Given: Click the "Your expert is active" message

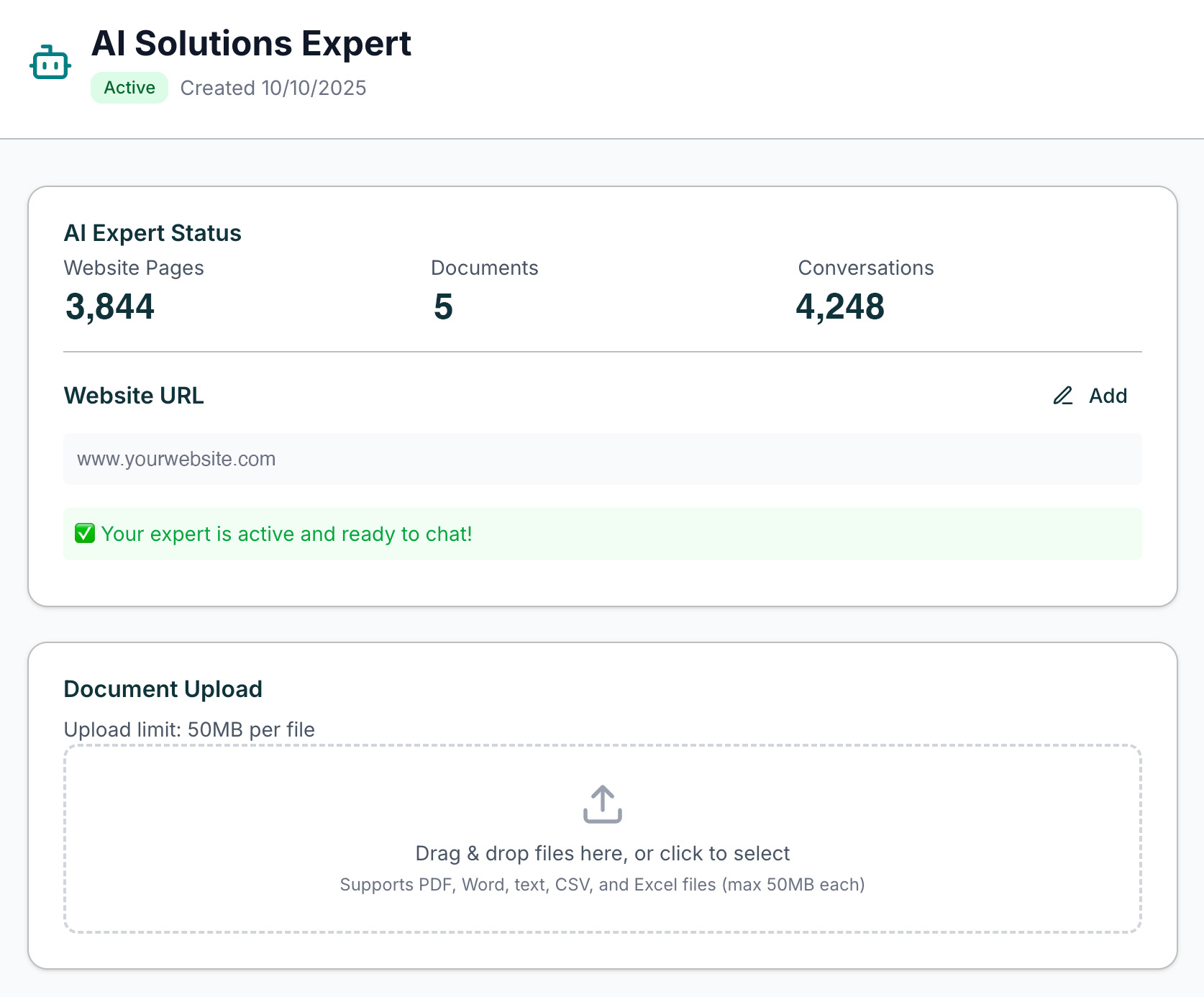Looking at the screenshot, I should (286, 534).
